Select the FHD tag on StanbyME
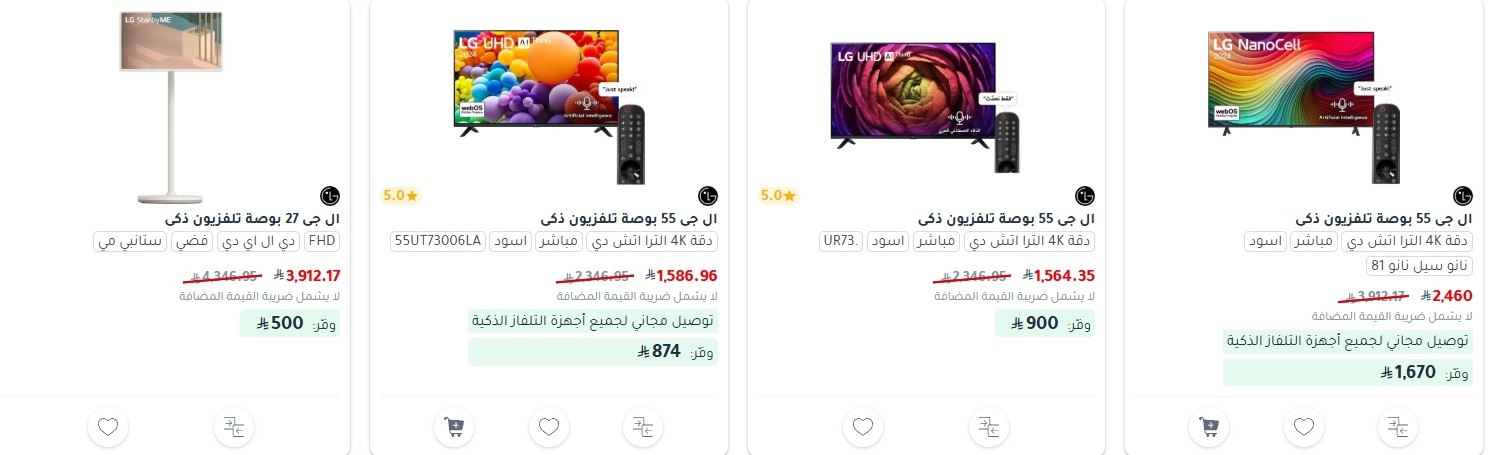The width and height of the screenshot is (1491, 455). pos(322,241)
